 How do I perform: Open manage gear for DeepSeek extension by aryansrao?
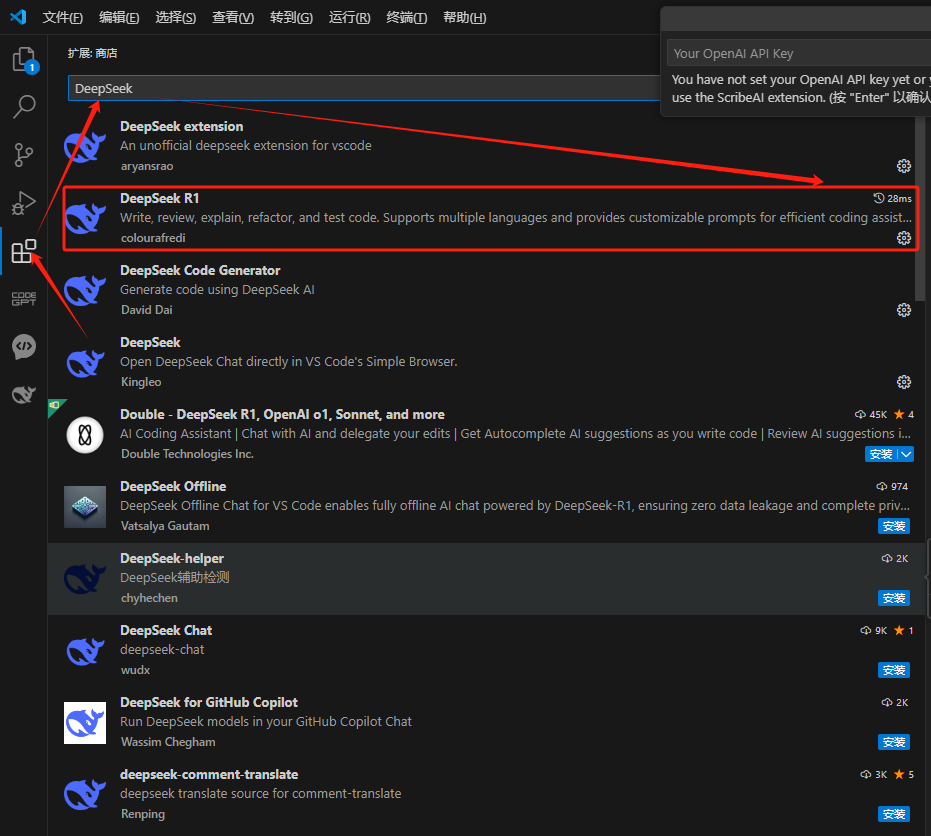click(904, 166)
